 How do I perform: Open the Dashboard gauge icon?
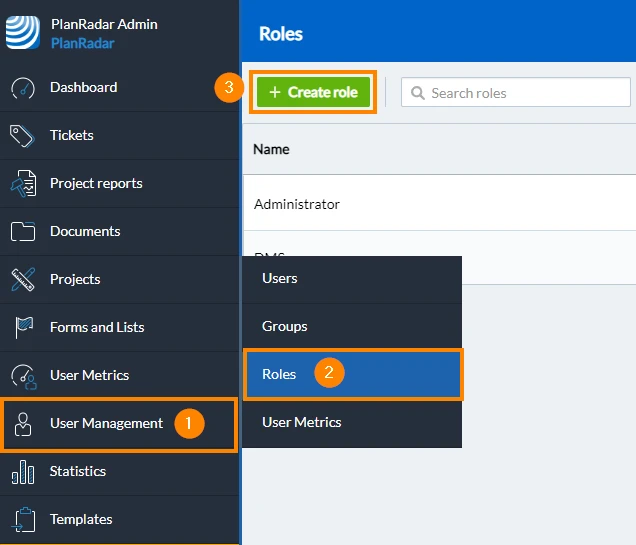23,88
